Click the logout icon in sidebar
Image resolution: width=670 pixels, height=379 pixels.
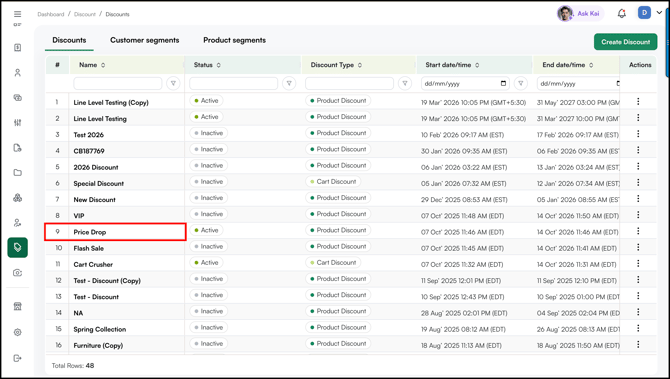pos(18,358)
